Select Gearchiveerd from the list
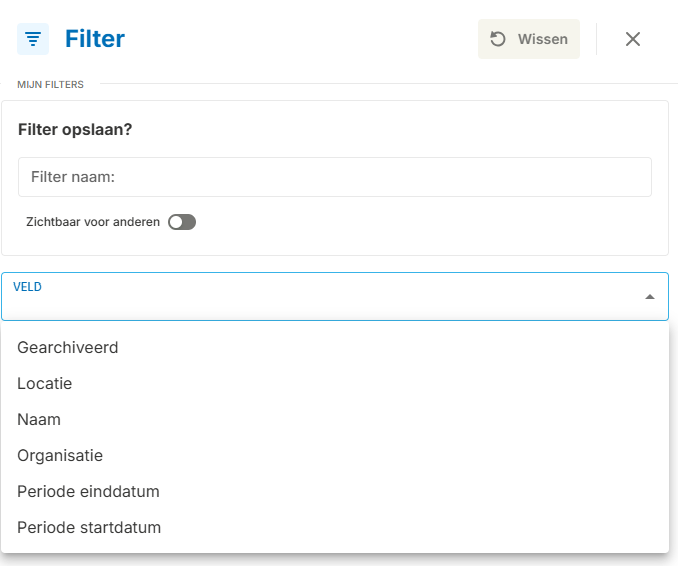 pyautogui.click(x=68, y=348)
